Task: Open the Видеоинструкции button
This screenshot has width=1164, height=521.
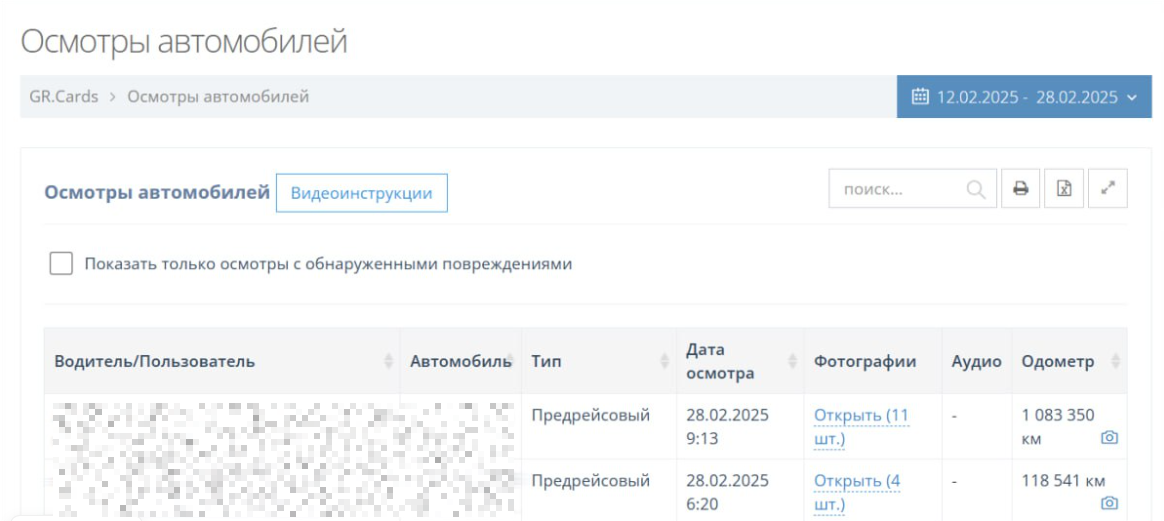Action: pos(362,193)
